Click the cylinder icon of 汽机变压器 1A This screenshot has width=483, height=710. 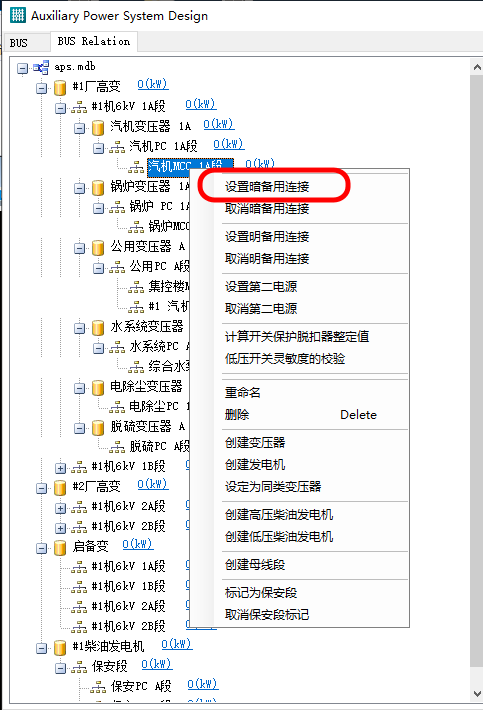coord(98,128)
